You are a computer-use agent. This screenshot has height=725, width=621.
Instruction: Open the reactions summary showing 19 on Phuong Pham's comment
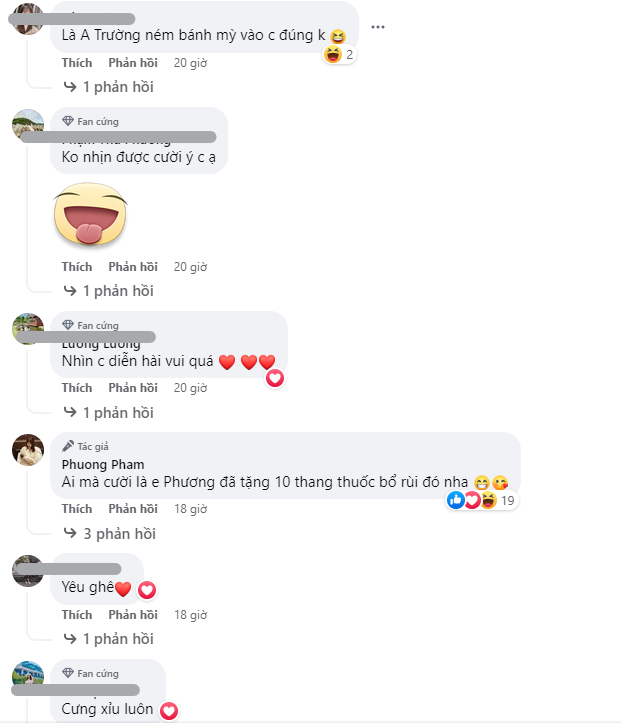point(482,500)
